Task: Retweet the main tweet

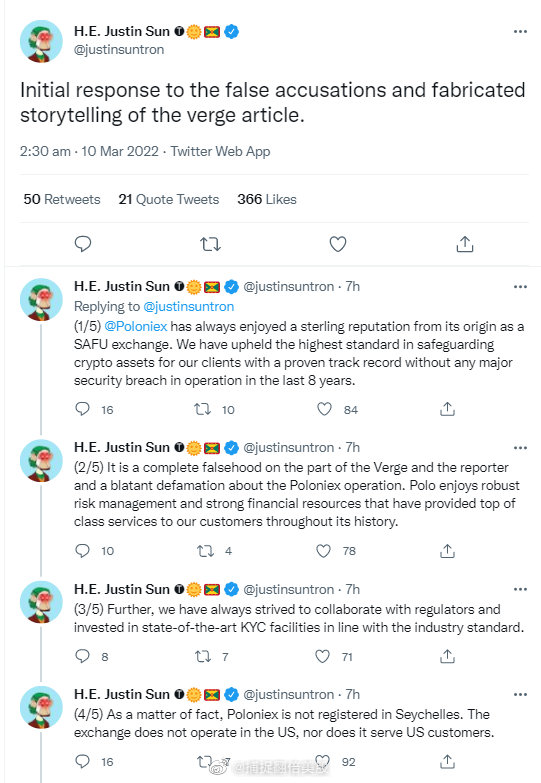Action: point(210,244)
